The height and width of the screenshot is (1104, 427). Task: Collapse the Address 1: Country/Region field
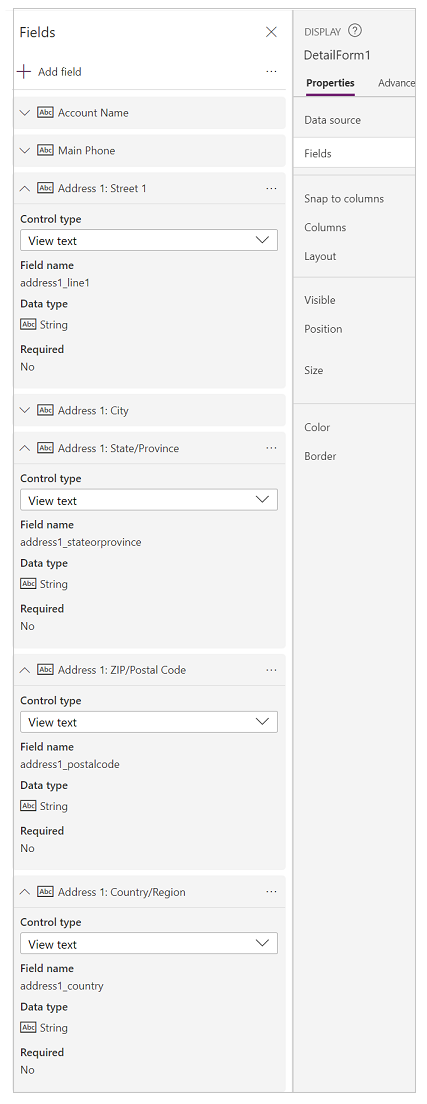click(25, 891)
